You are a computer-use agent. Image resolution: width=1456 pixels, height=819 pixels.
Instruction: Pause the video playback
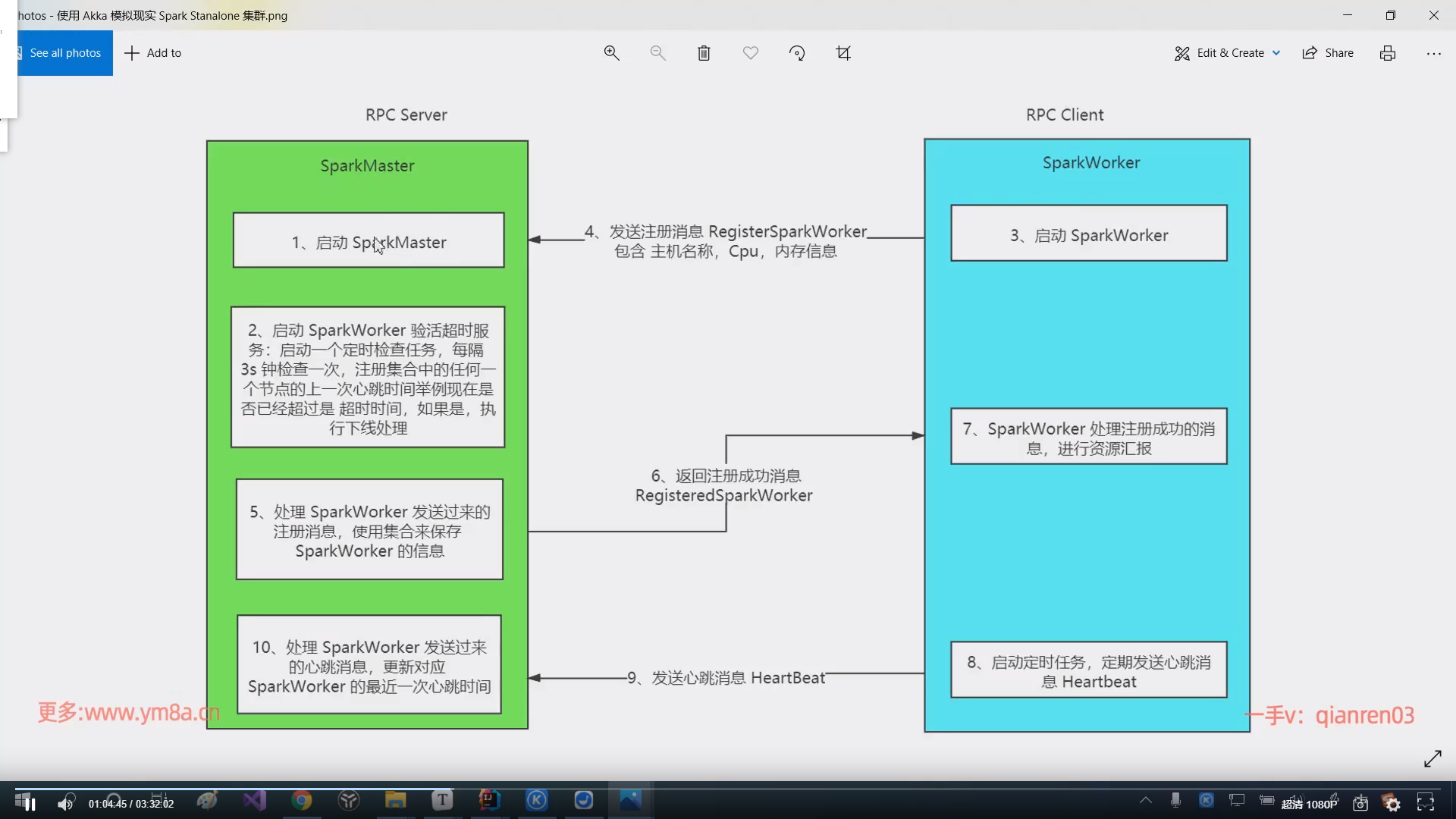(30, 804)
